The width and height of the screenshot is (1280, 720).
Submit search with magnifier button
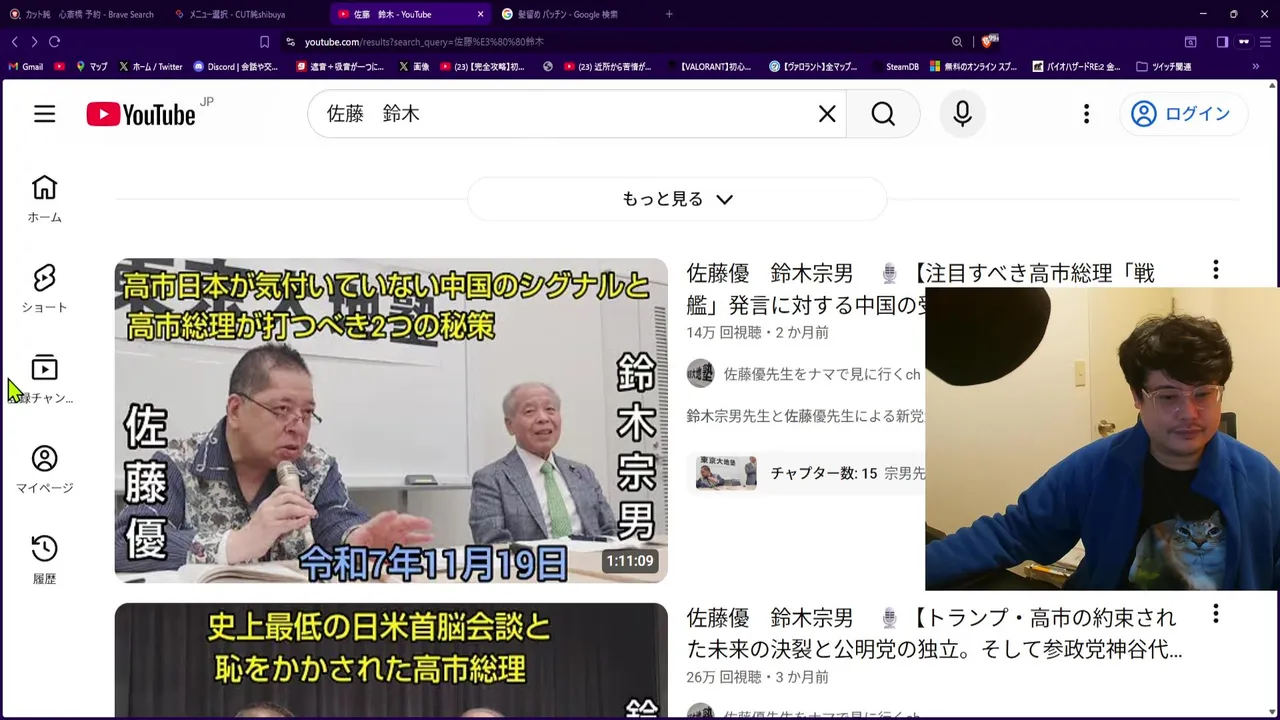click(883, 114)
